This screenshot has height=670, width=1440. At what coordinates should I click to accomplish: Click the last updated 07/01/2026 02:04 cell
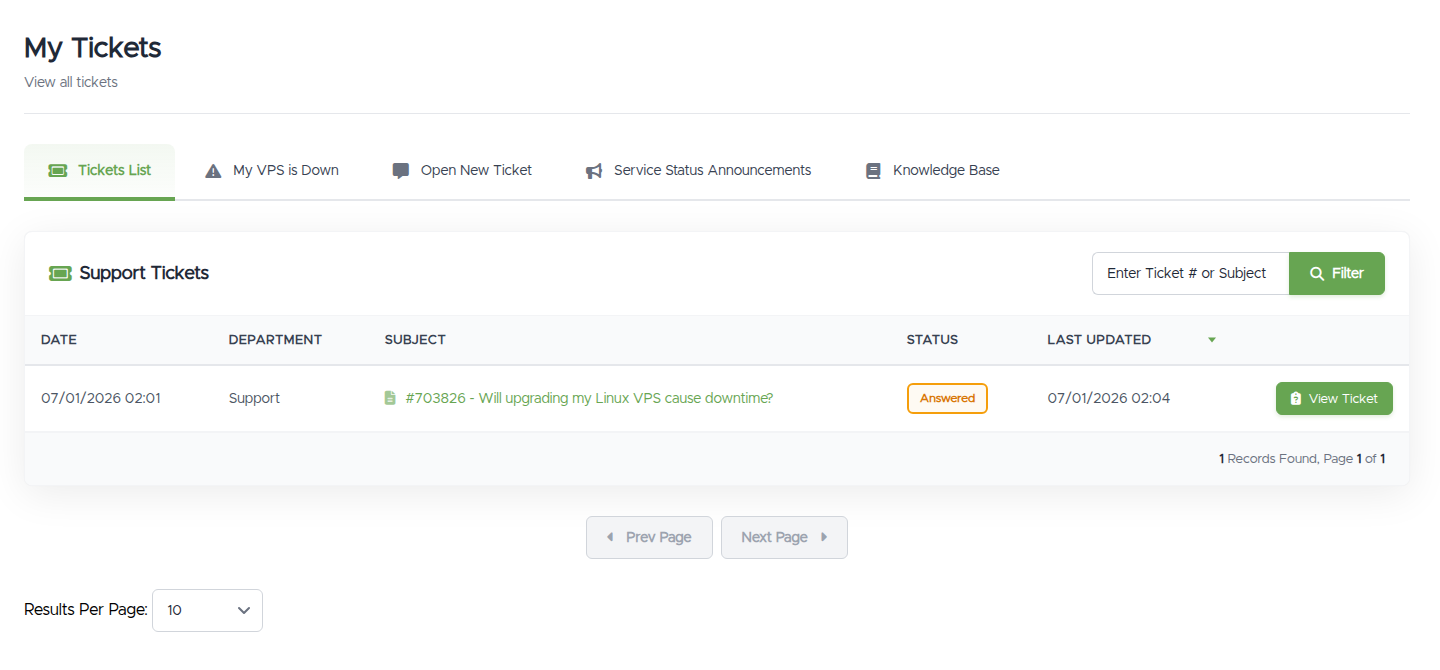click(x=1109, y=398)
